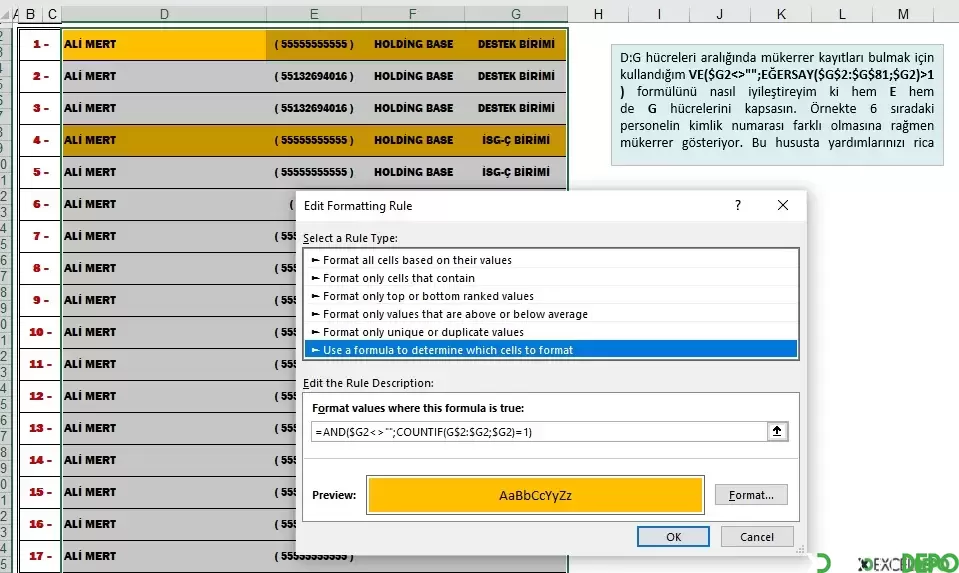959x573 pixels.
Task: Click ( 55555555555 ) in row 1
Action: pos(314,44)
